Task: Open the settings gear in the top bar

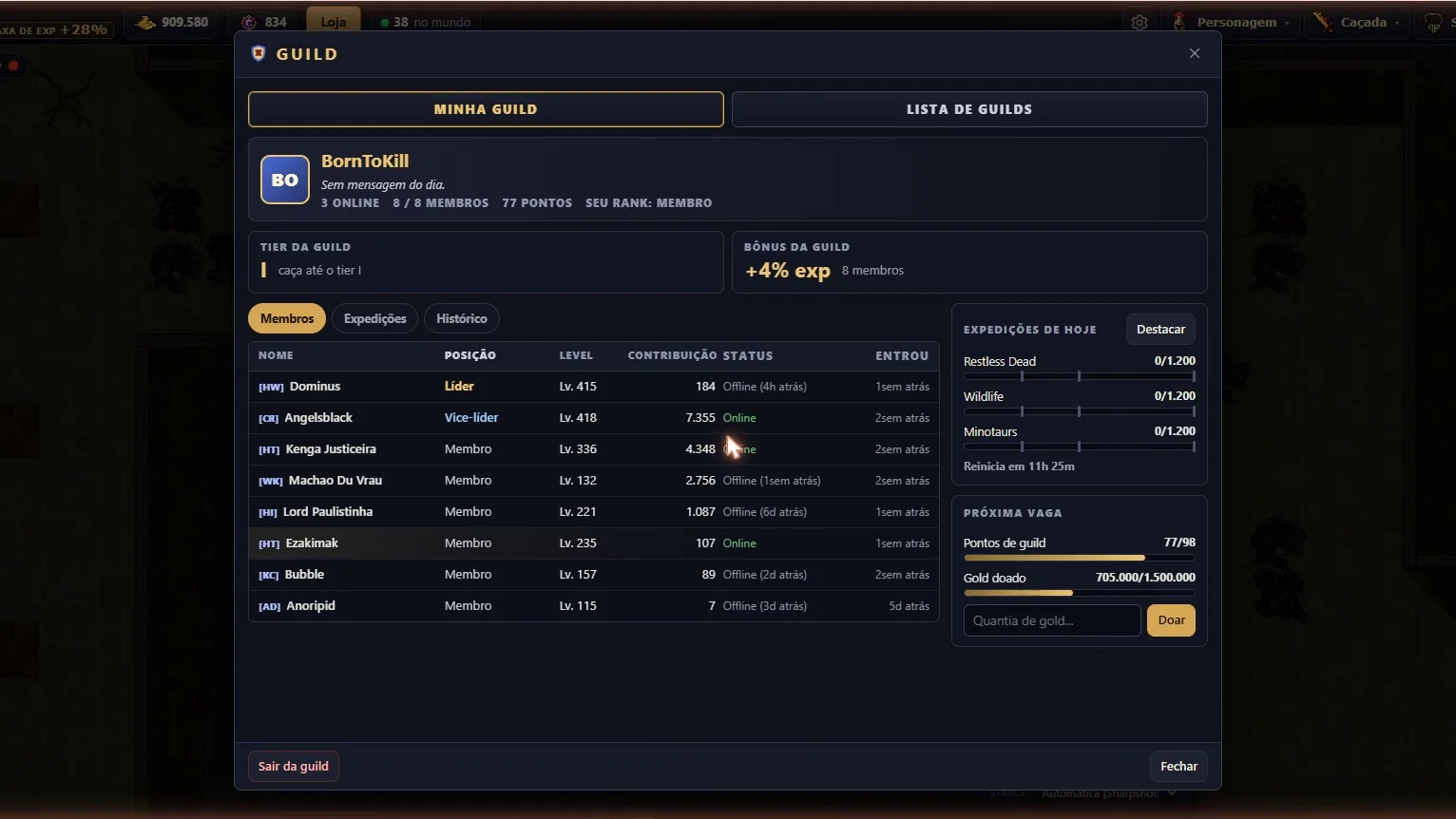Action: 1140,22
